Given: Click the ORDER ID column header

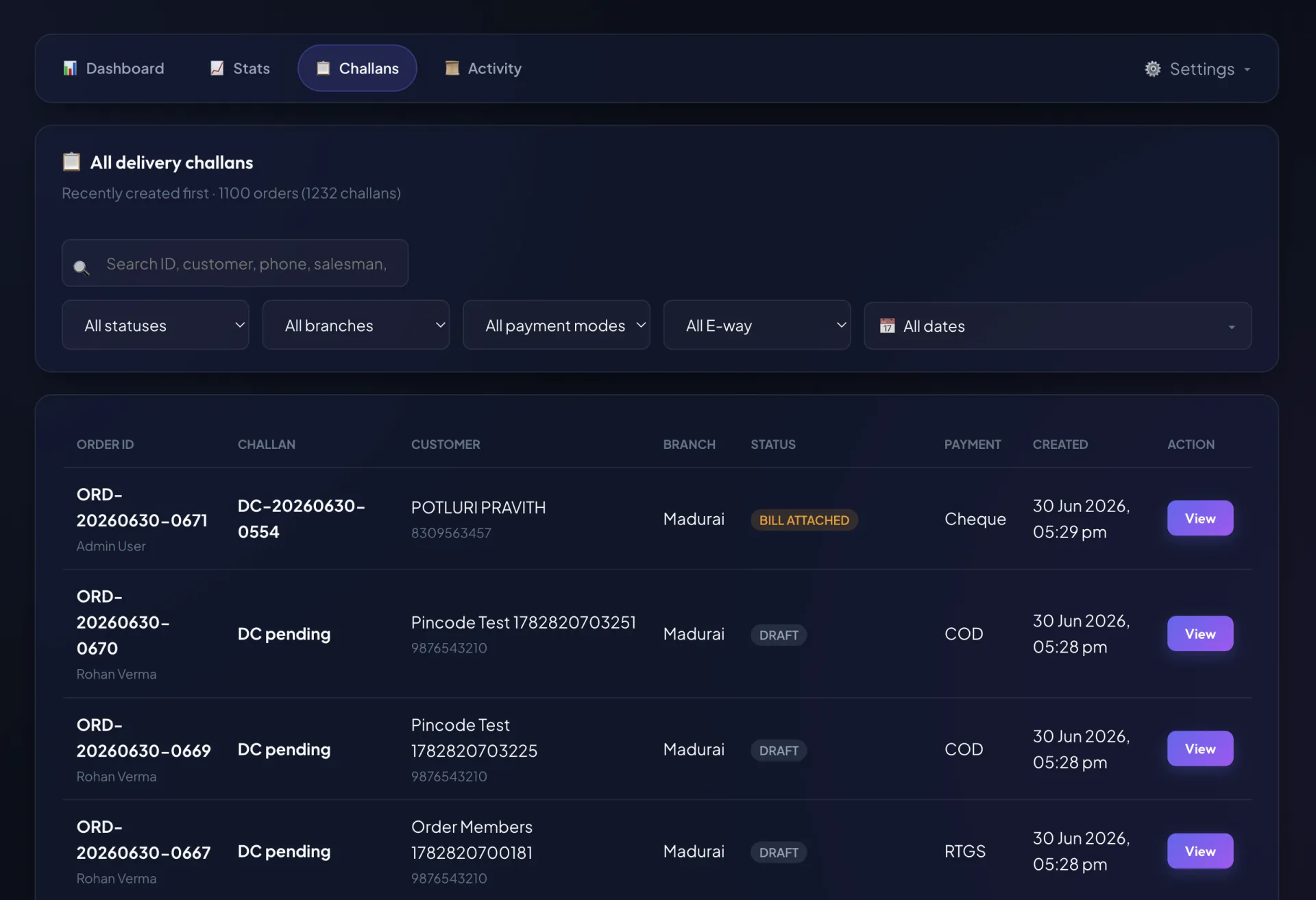Looking at the screenshot, I should pyautogui.click(x=105, y=444).
